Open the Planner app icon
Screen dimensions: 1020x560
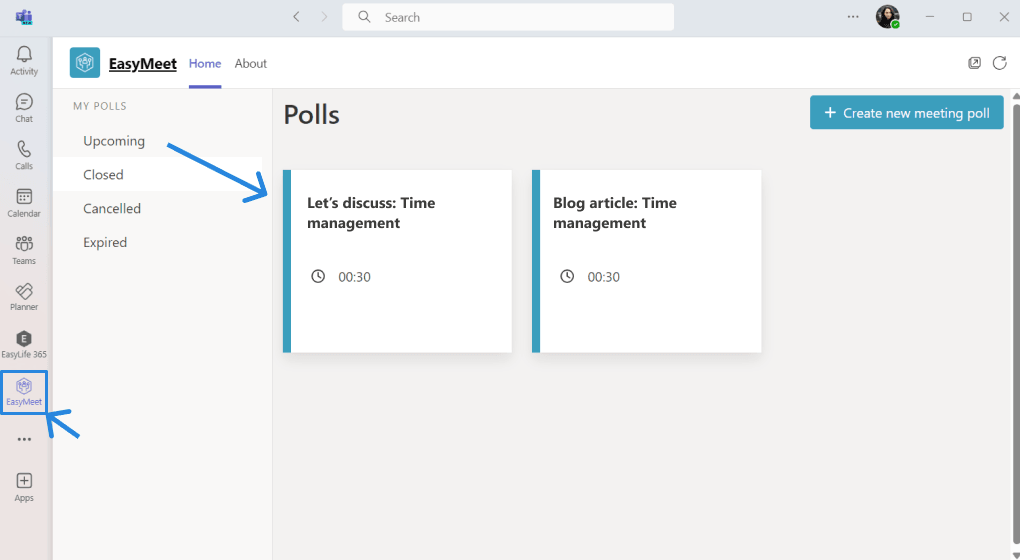point(24,296)
